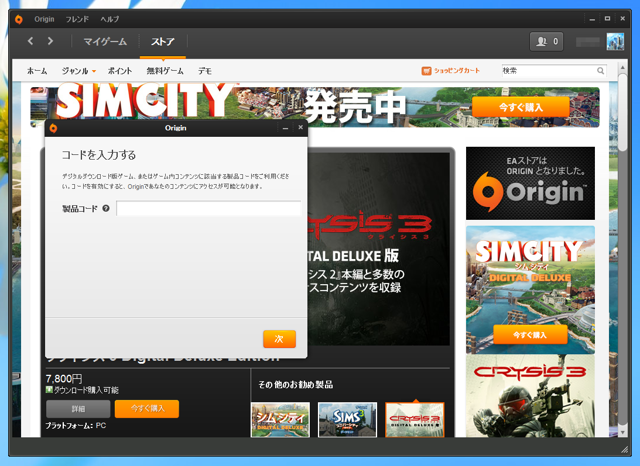The height and width of the screenshot is (466, 640).
Task: Select The Sims 3 recommended thumbnail
Action: pyautogui.click(x=347, y=420)
